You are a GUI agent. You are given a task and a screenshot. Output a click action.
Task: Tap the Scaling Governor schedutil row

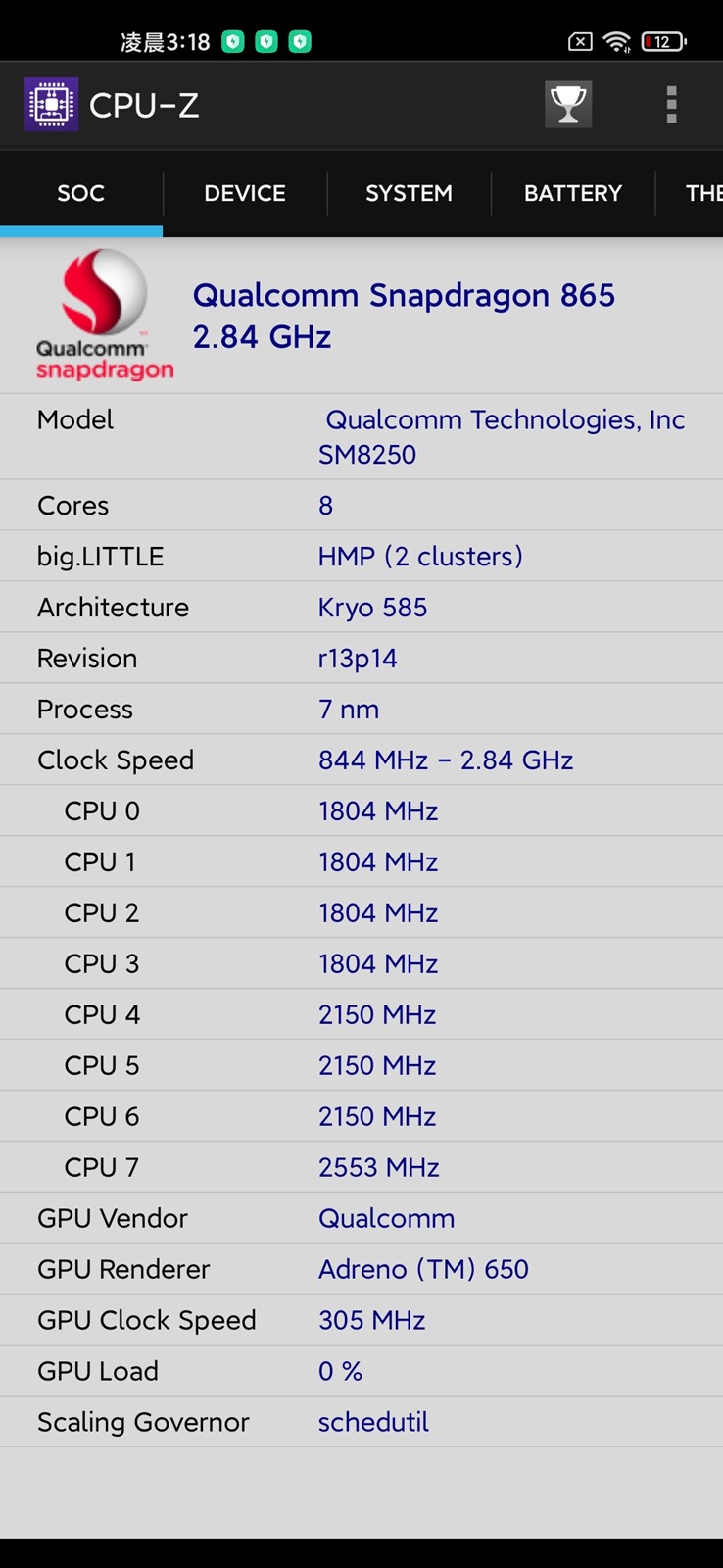(361, 1422)
